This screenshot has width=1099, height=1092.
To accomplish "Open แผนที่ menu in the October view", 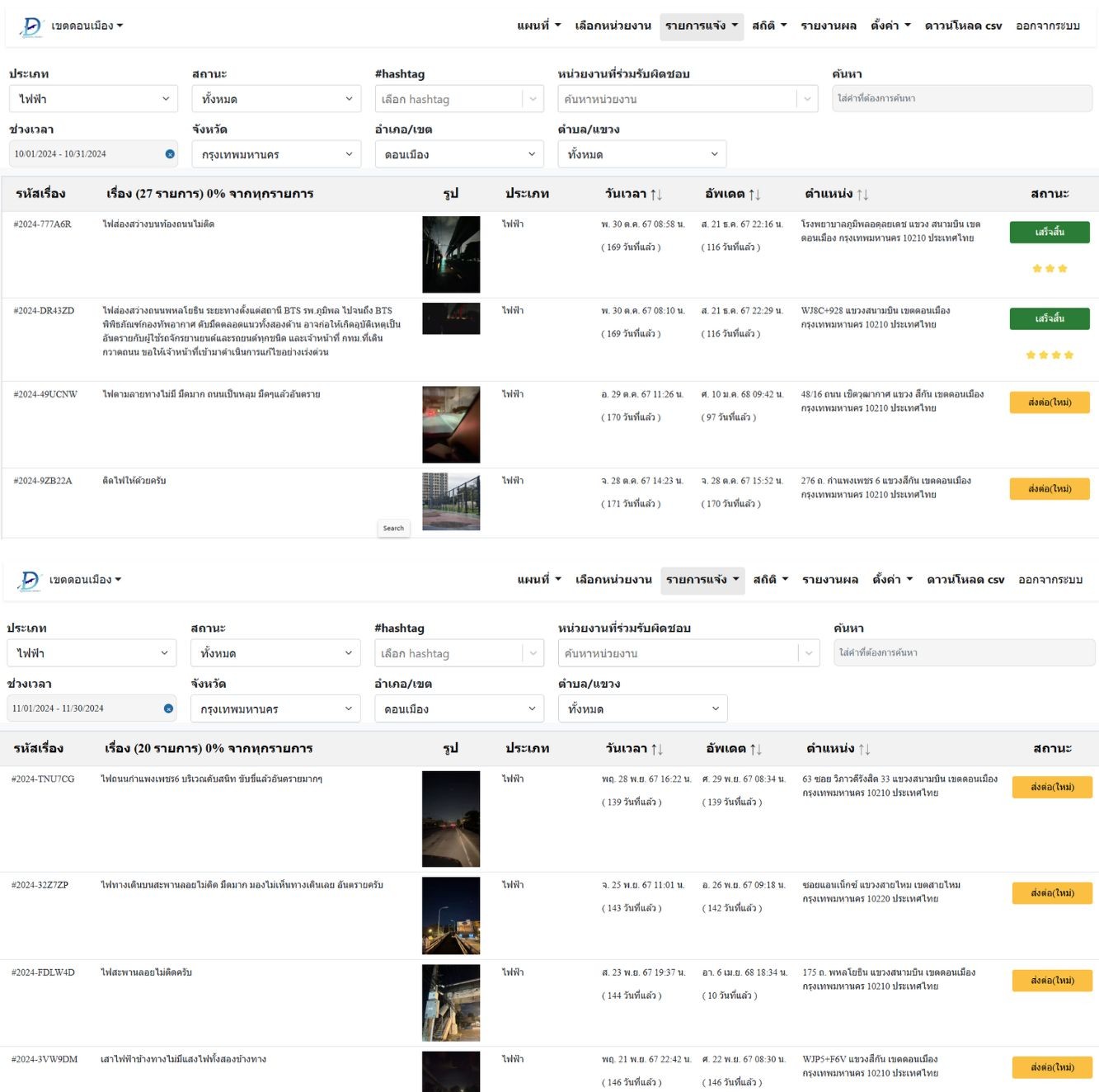I will pos(539,26).
